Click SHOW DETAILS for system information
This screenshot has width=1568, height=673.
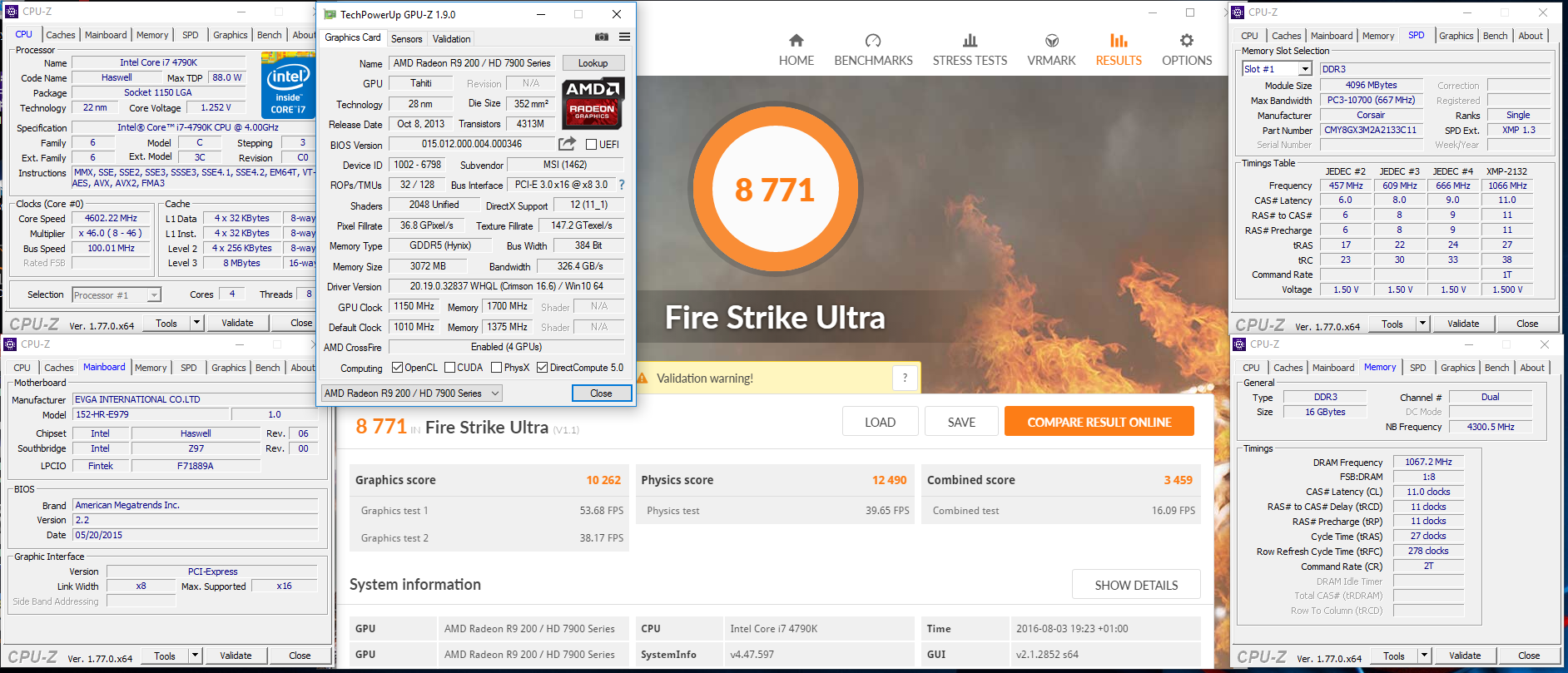tap(1136, 585)
